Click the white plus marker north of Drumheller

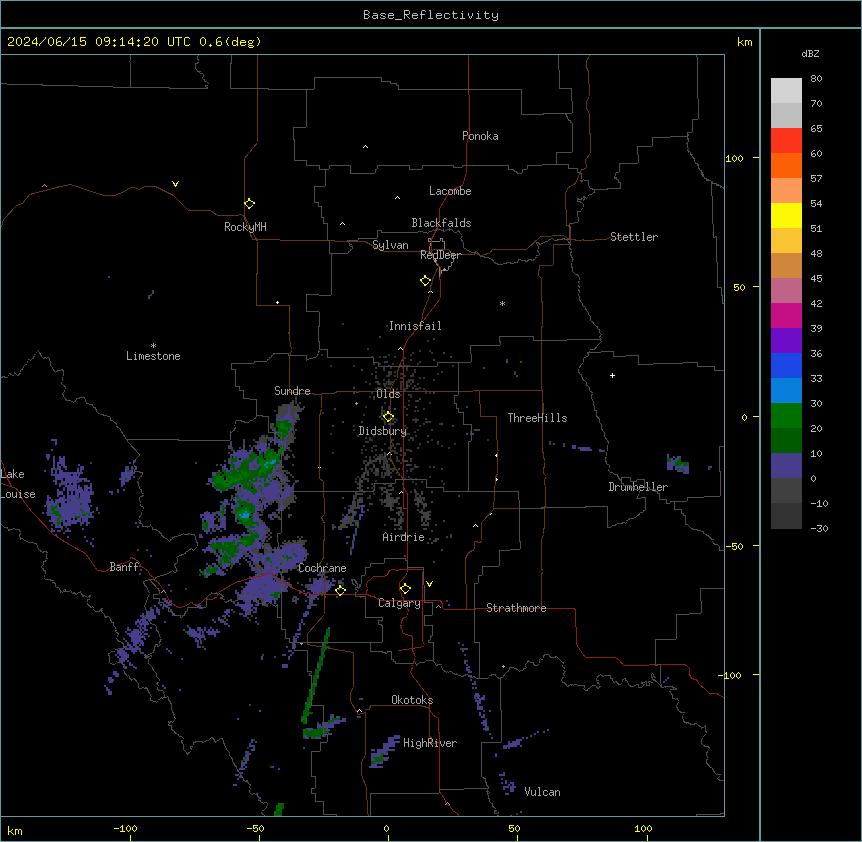pos(612,375)
